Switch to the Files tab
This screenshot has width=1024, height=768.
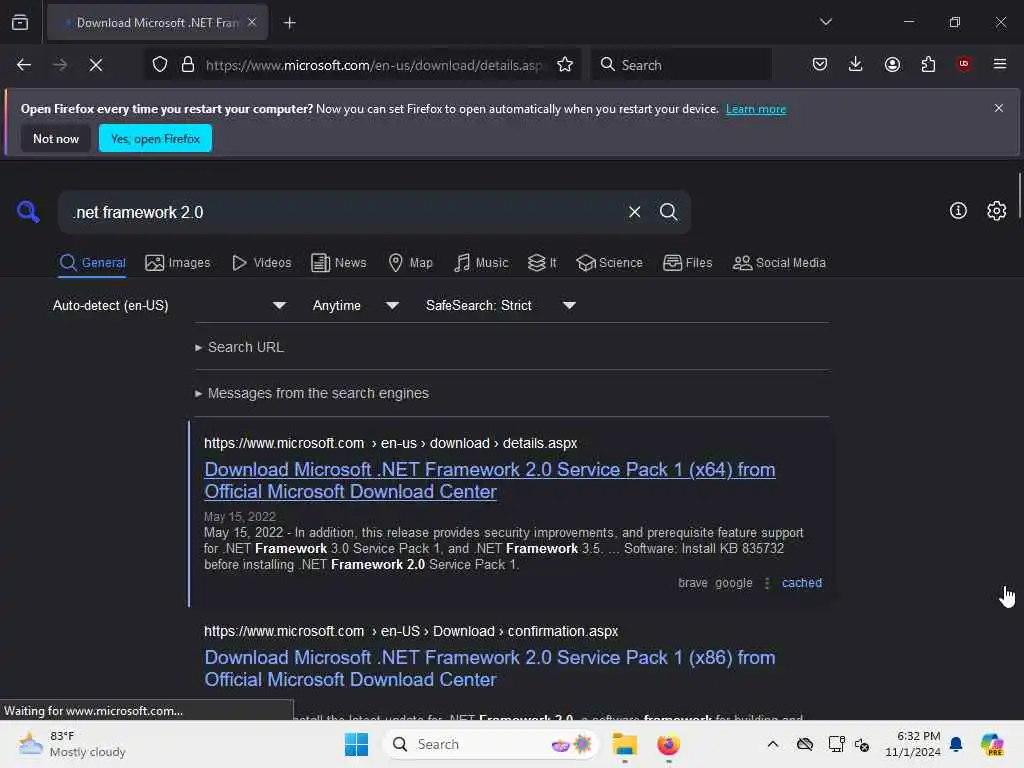(x=688, y=263)
